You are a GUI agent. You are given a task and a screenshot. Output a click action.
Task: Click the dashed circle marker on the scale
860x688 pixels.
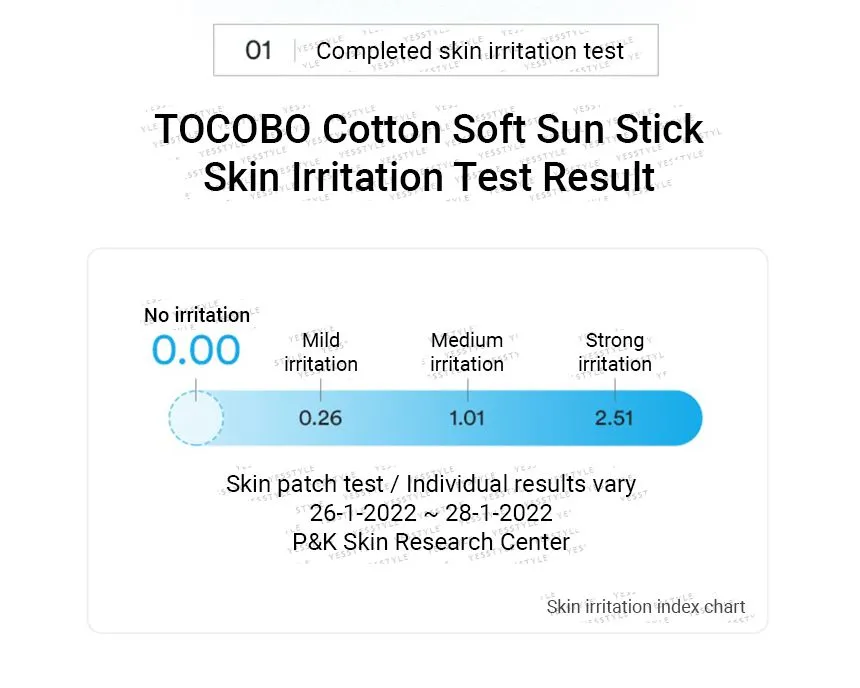196,417
